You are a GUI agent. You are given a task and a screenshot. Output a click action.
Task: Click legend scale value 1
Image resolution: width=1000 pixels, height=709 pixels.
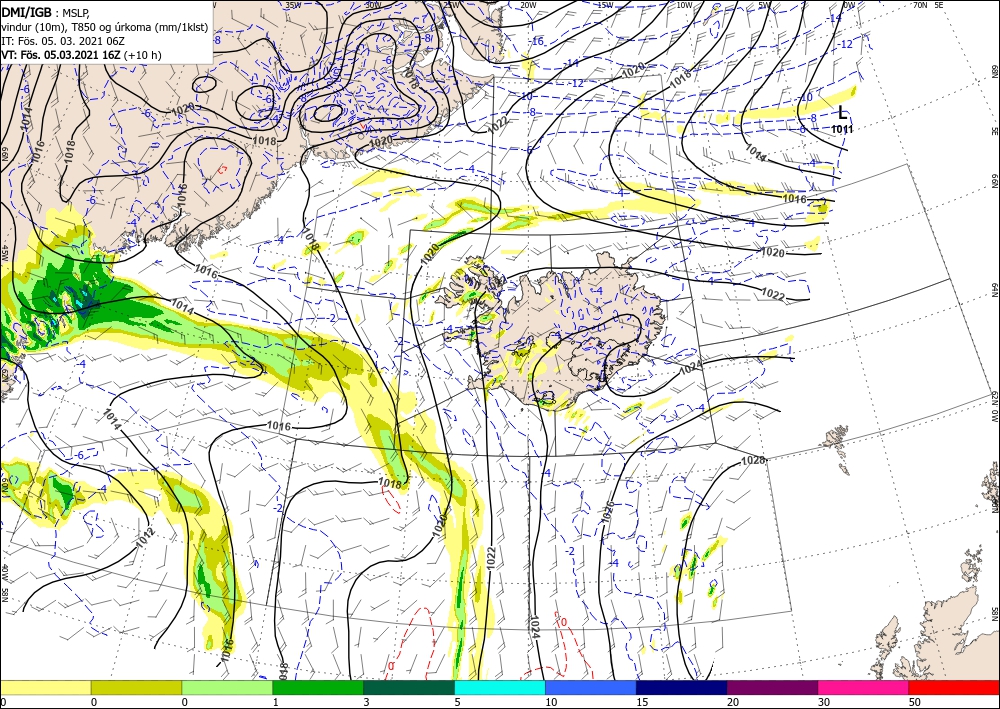click(275, 703)
